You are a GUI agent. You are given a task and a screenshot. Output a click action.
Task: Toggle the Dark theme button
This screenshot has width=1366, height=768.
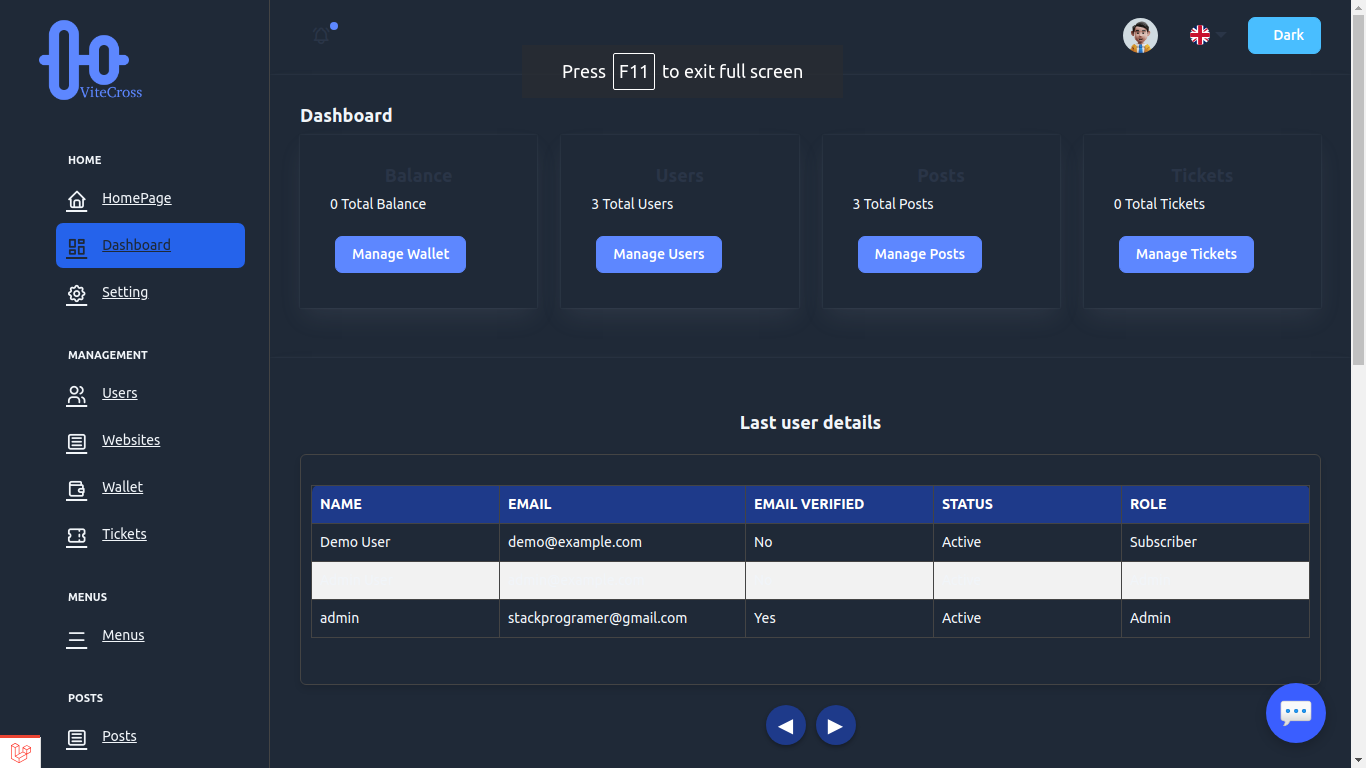tap(1284, 36)
